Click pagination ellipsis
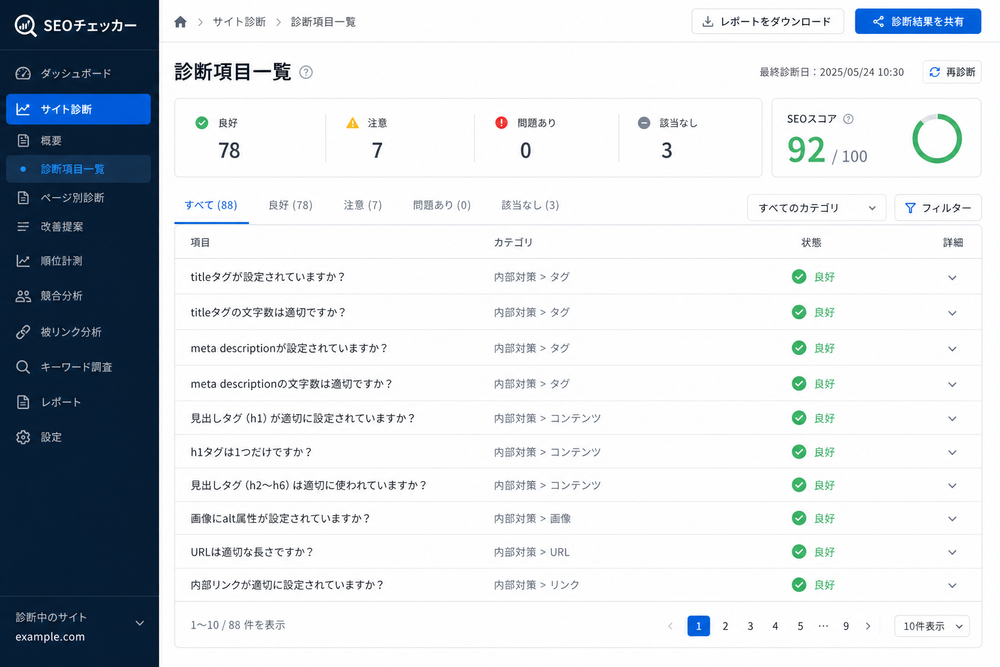 (823, 626)
